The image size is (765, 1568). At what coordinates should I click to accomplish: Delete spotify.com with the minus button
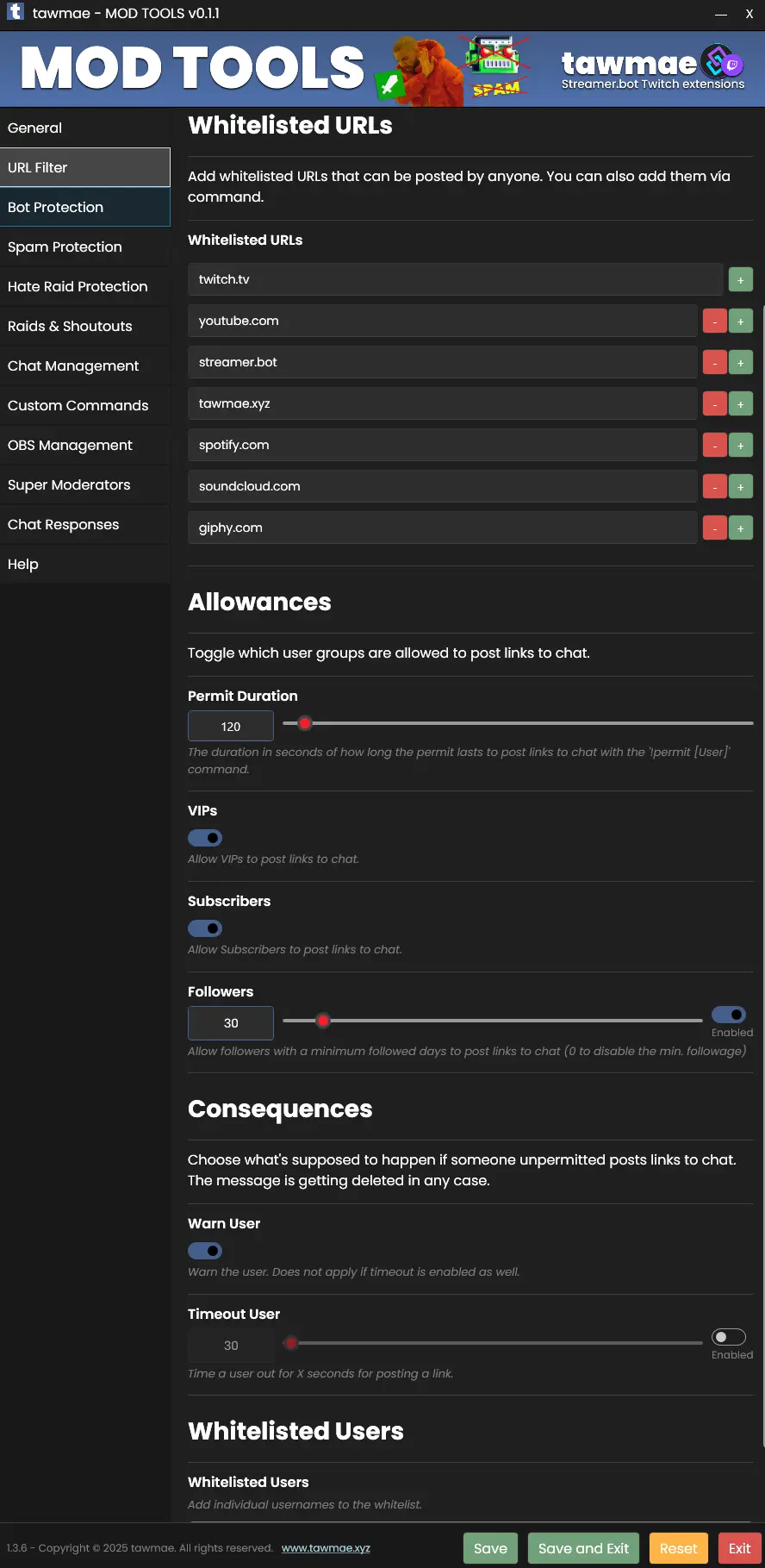[x=715, y=446]
